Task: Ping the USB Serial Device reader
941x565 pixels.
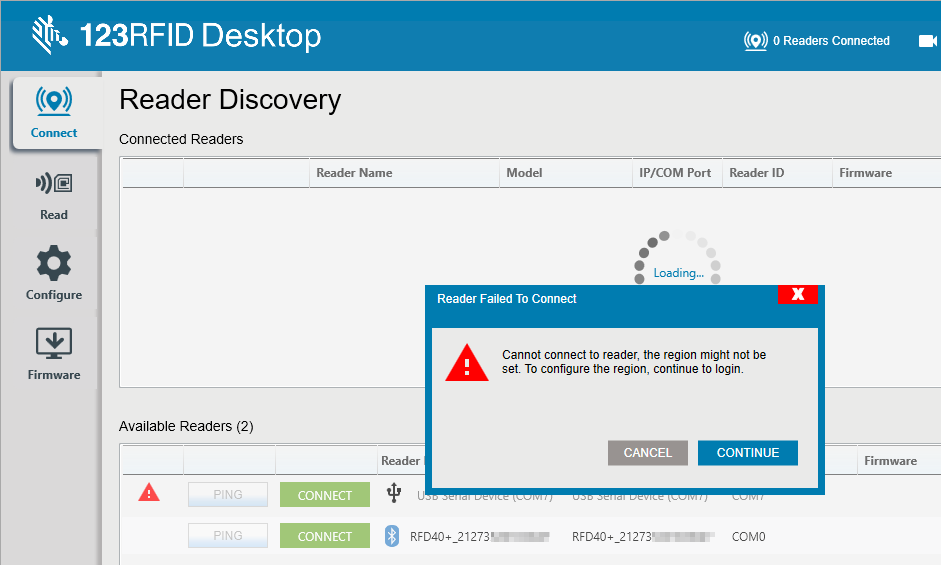Action: tap(228, 495)
